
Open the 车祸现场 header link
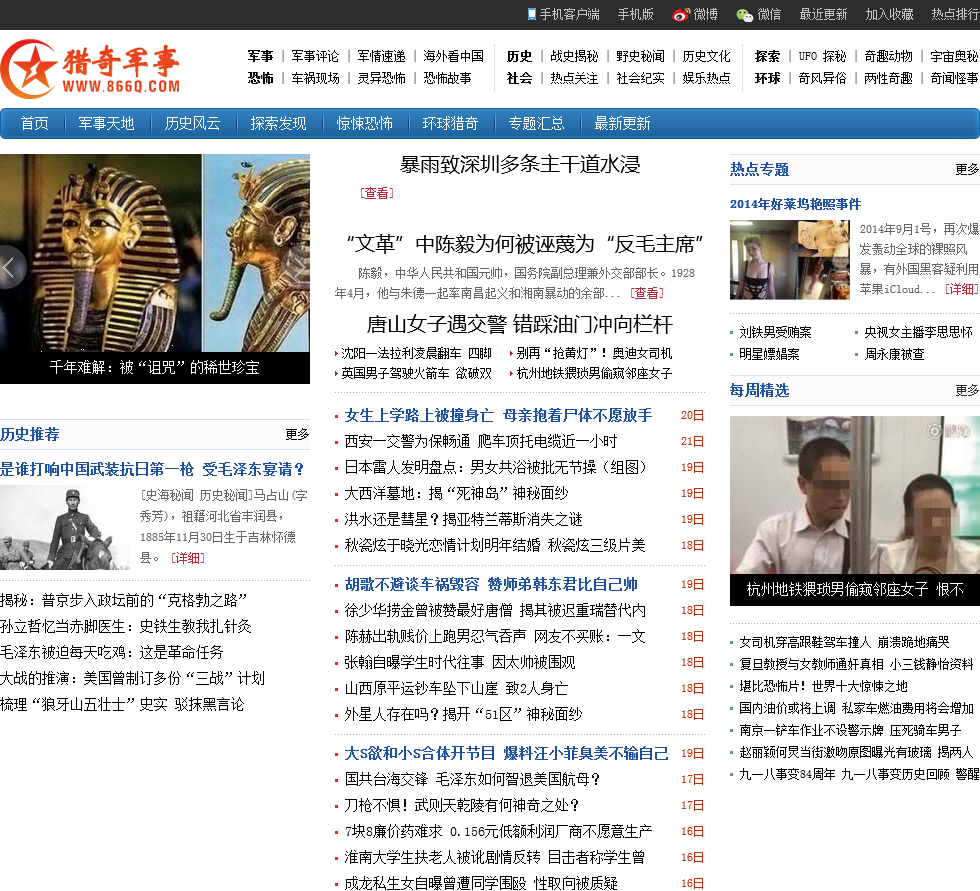click(x=315, y=78)
